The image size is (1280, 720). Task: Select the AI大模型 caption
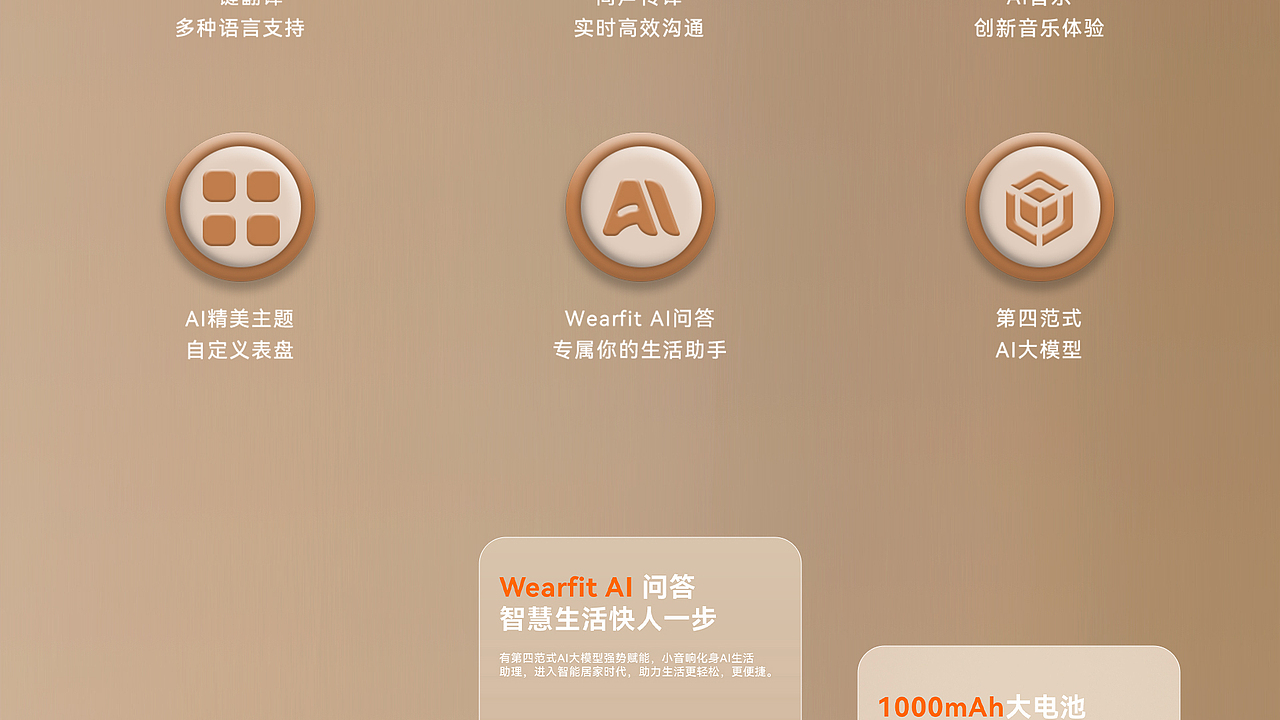pyautogui.click(x=1039, y=350)
